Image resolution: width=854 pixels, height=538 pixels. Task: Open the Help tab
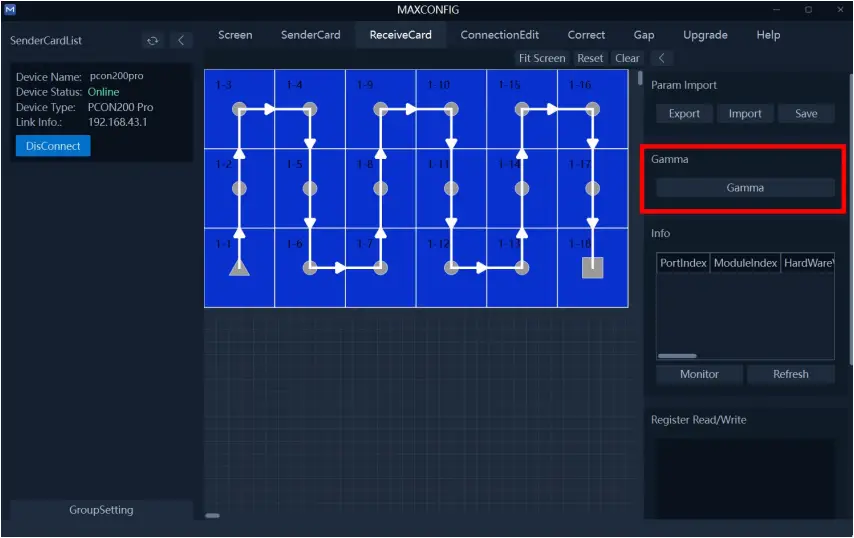coord(768,35)
